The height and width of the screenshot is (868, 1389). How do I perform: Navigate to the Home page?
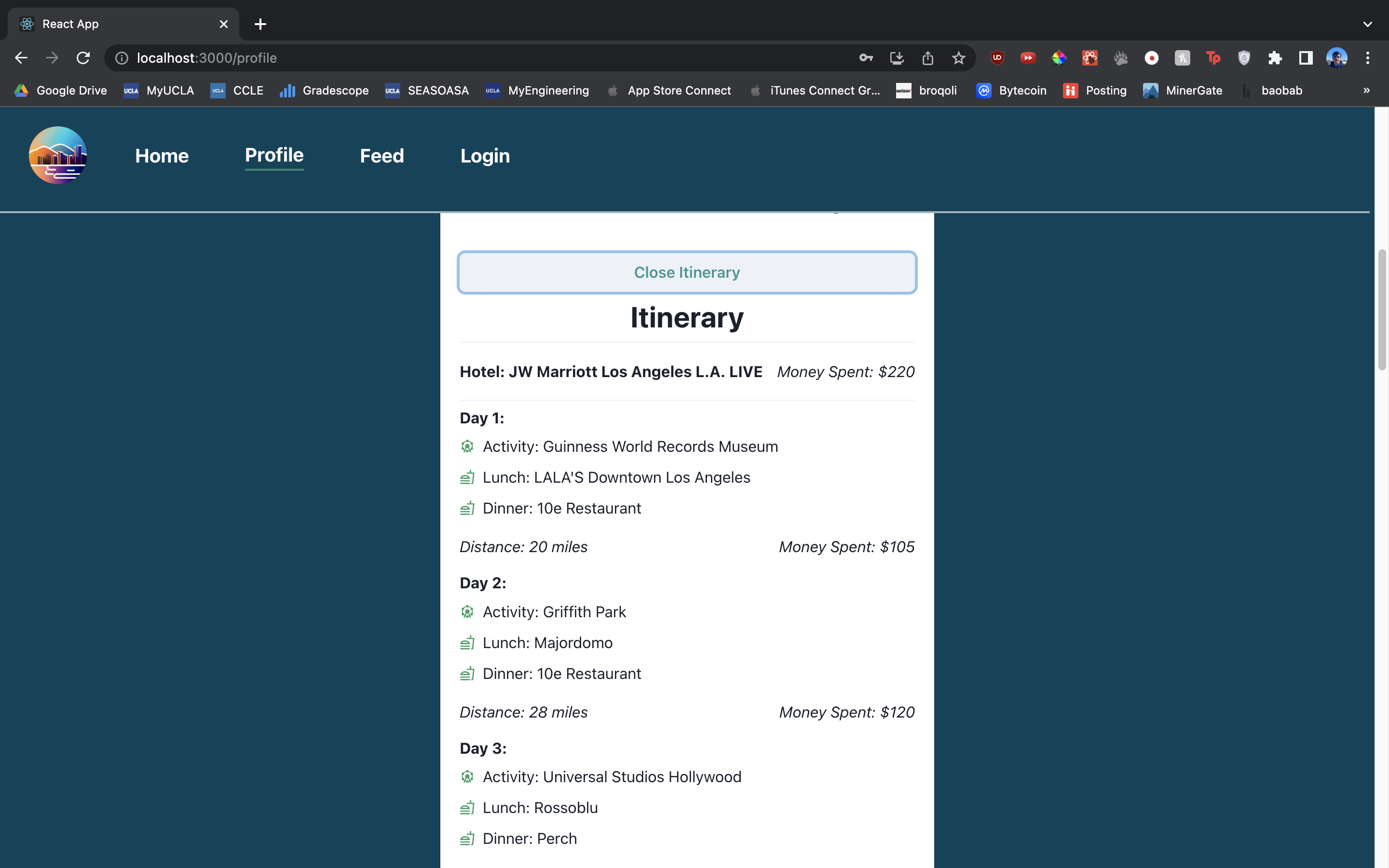click(162, 156)
